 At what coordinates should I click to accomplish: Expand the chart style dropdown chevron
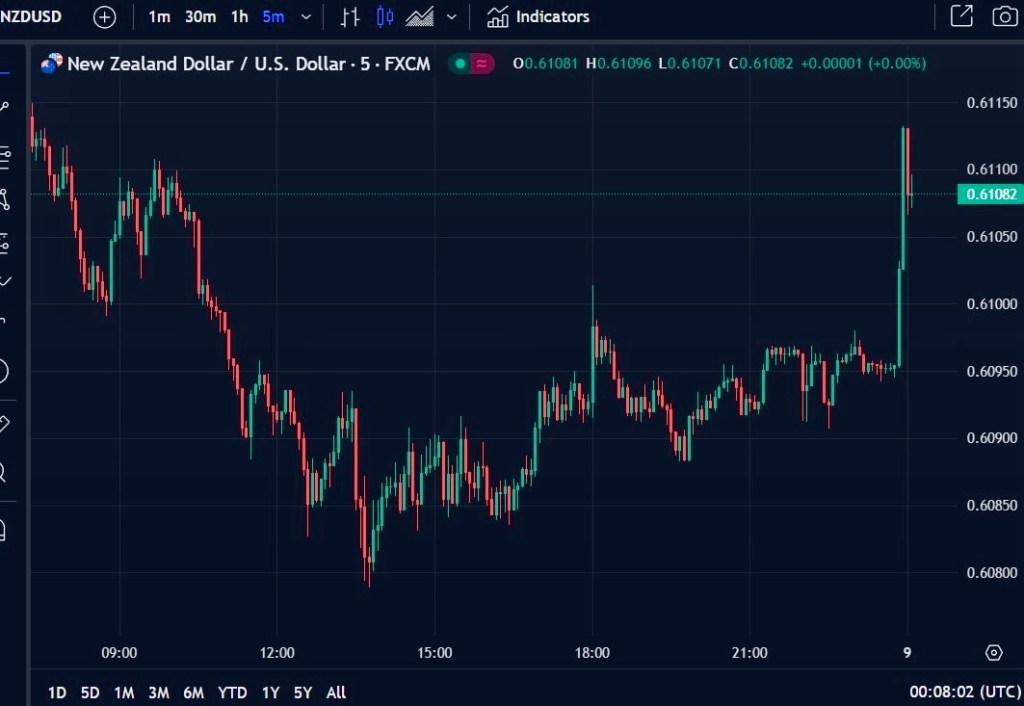click(x=452, y=17)
